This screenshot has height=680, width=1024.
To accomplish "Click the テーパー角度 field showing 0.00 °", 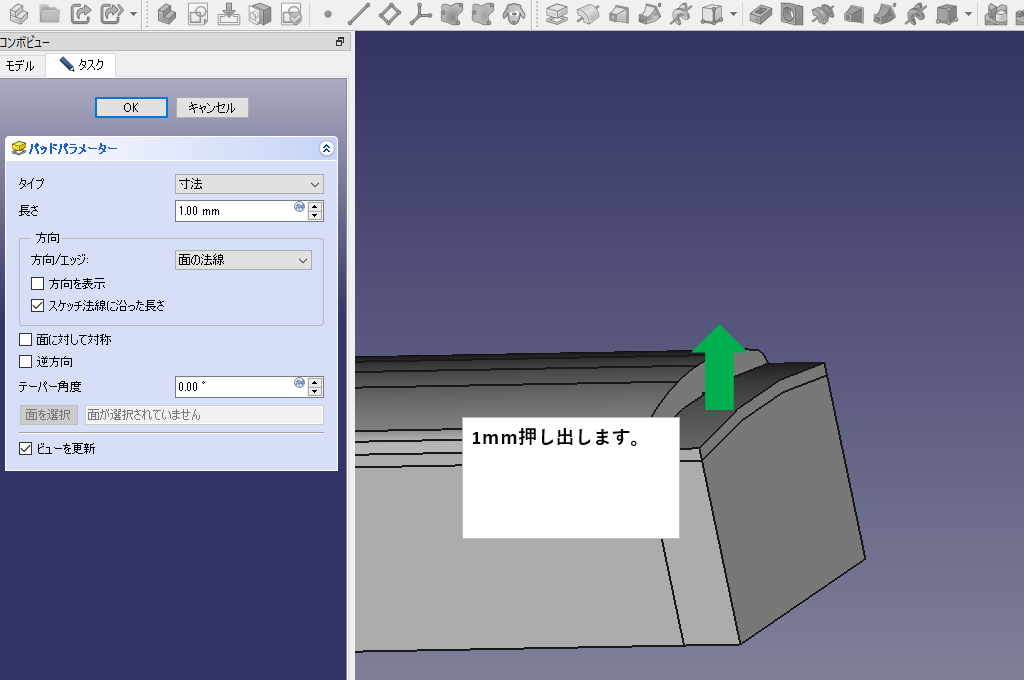I will 234,387.
